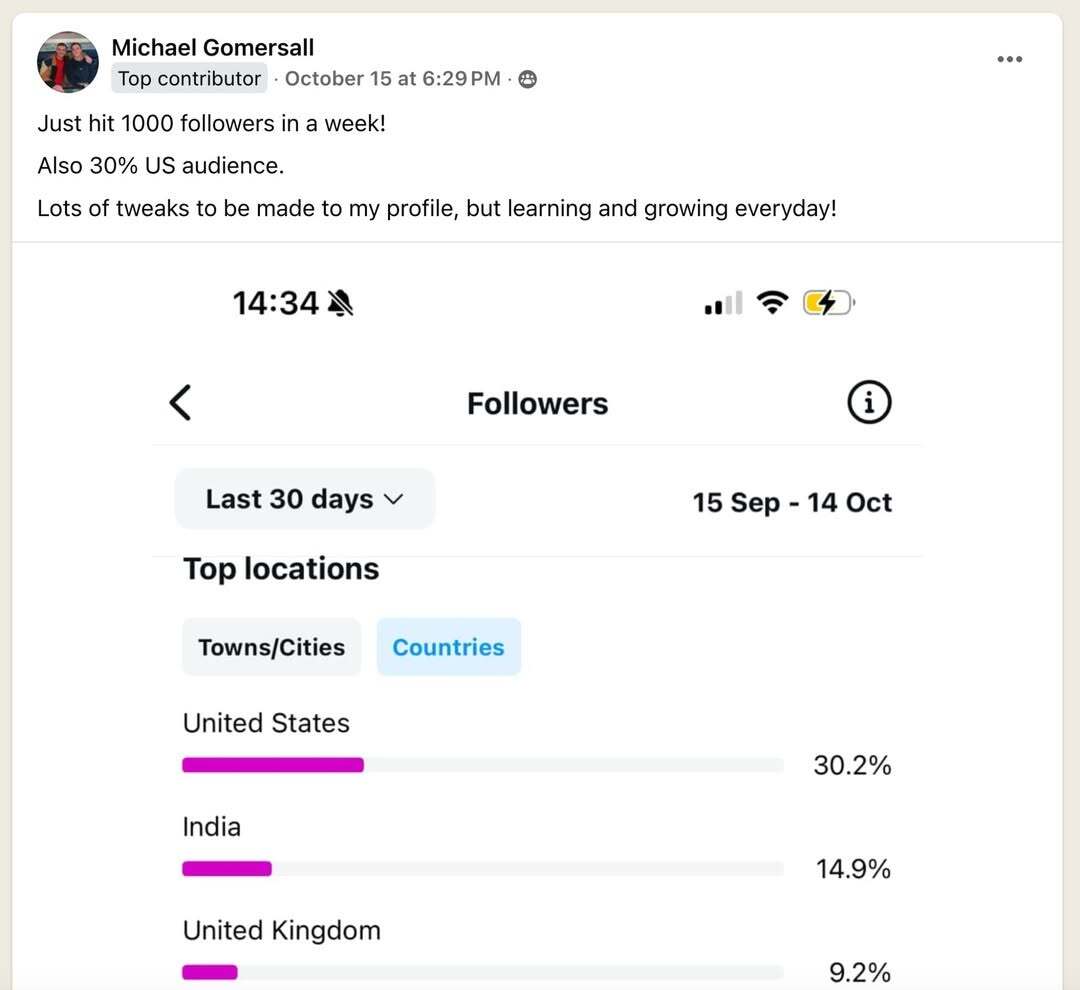Tap the cellular signal bars icon

723,303
